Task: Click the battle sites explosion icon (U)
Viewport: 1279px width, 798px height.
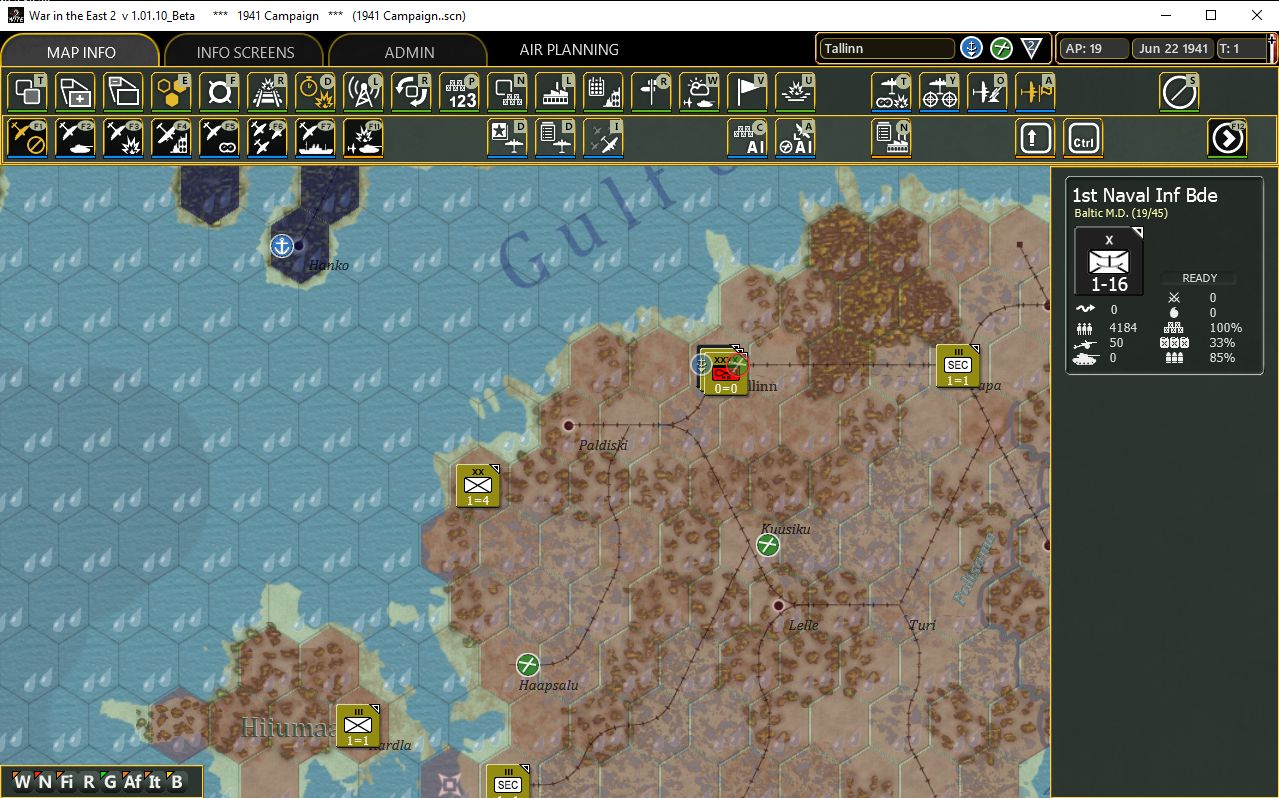Action: tap(795, 92)
